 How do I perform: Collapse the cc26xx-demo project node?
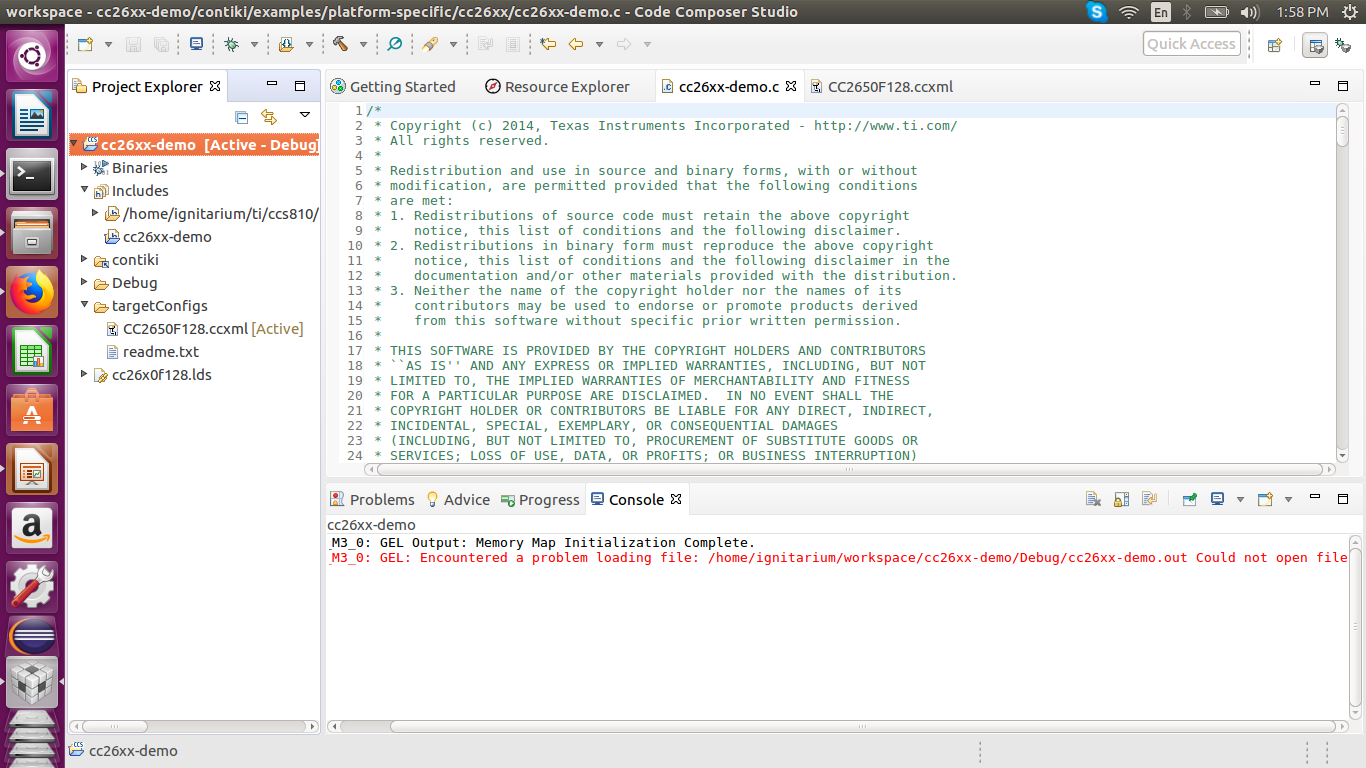pos(75,145)
